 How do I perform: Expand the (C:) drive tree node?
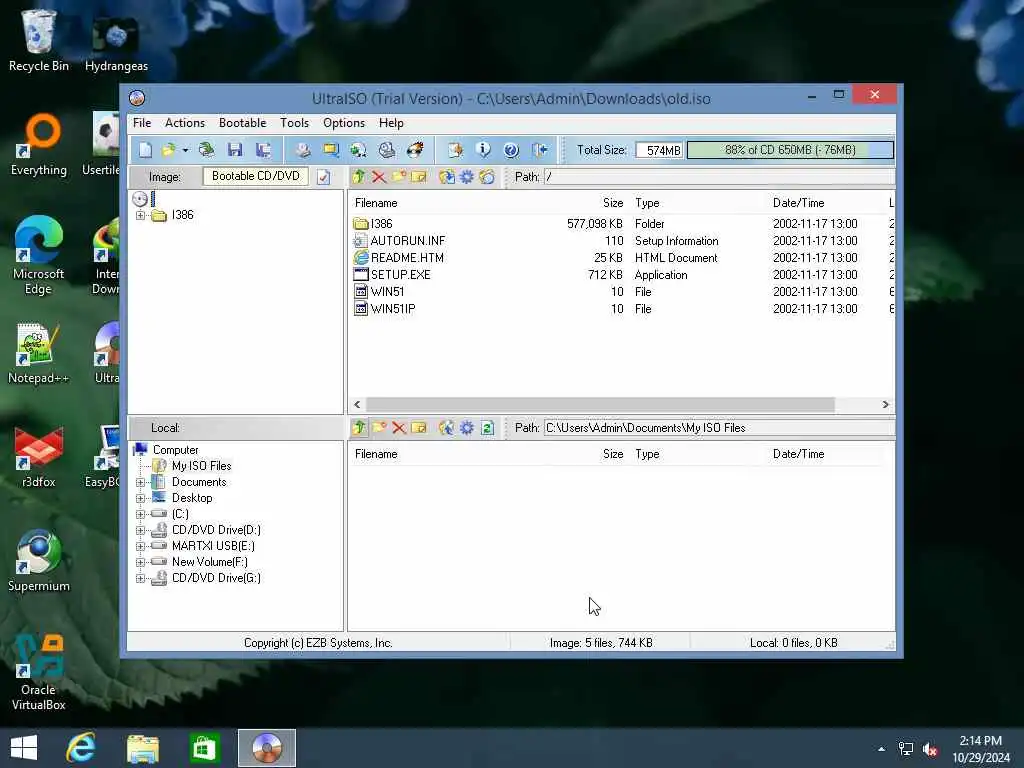[140, 514]
